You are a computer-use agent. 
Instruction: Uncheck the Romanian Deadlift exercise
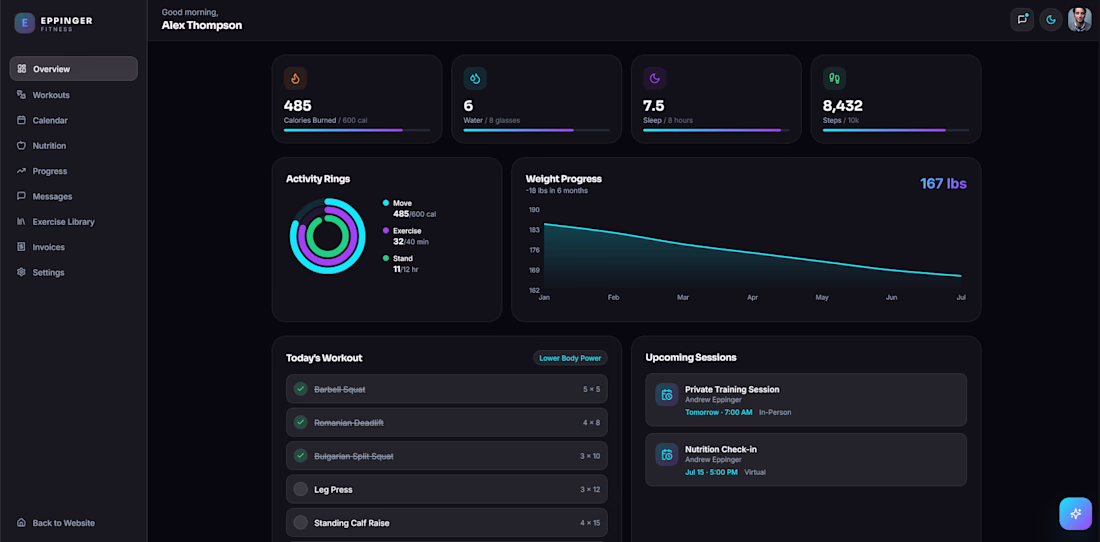(300, 422)
